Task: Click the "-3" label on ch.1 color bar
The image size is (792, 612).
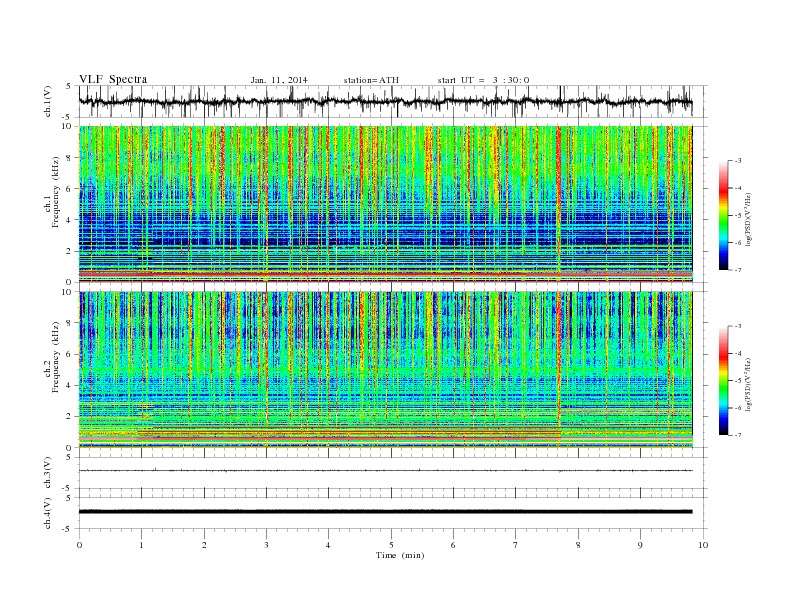Action: [x=737, y=161]
